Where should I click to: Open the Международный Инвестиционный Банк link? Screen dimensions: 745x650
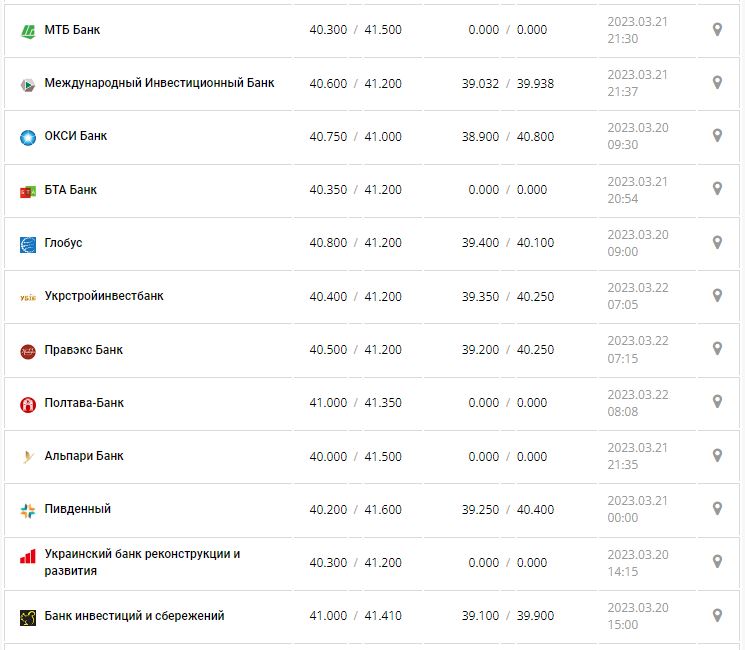[159, 83]
